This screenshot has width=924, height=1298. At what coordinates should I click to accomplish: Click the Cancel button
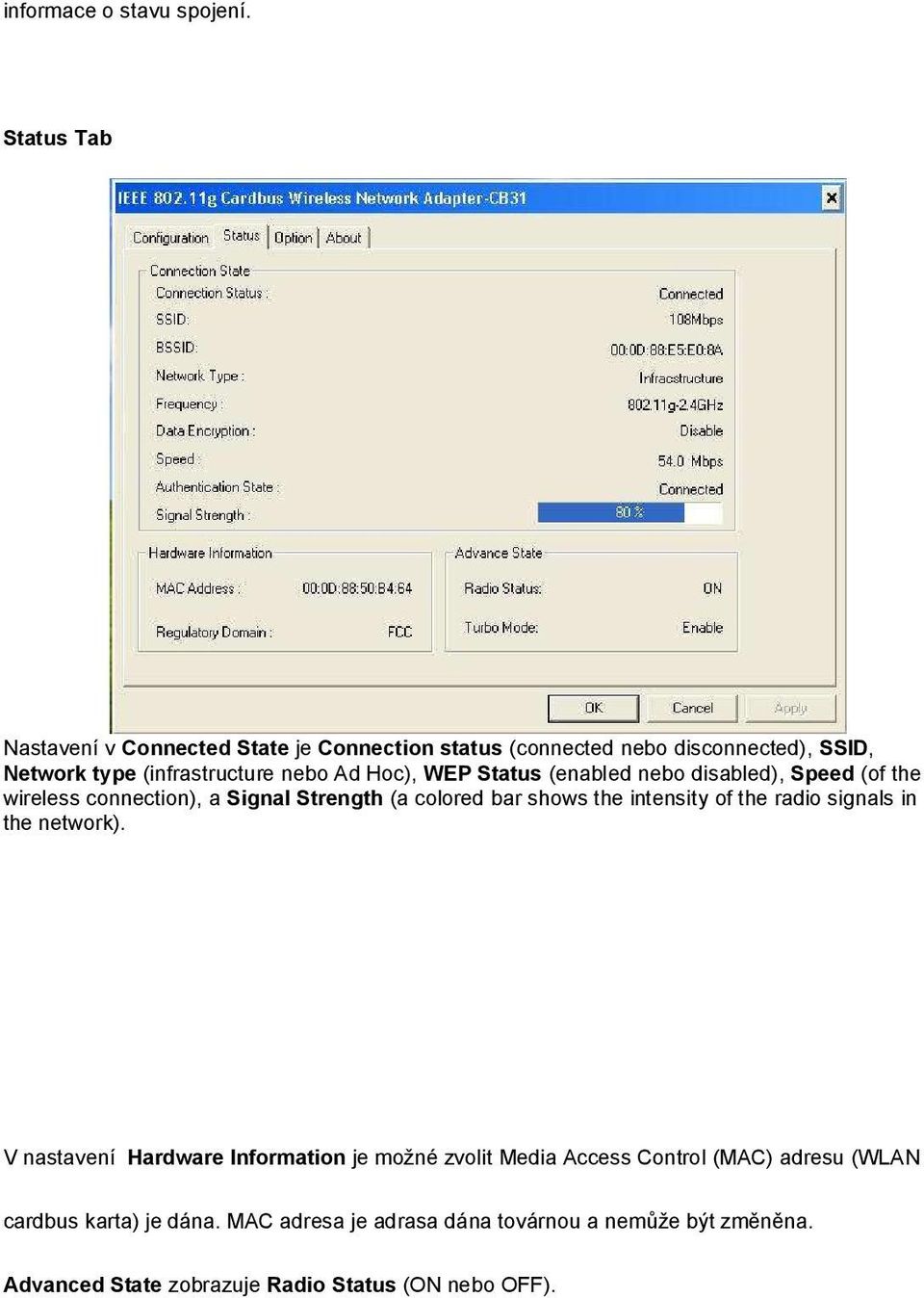tap(692, 708)
